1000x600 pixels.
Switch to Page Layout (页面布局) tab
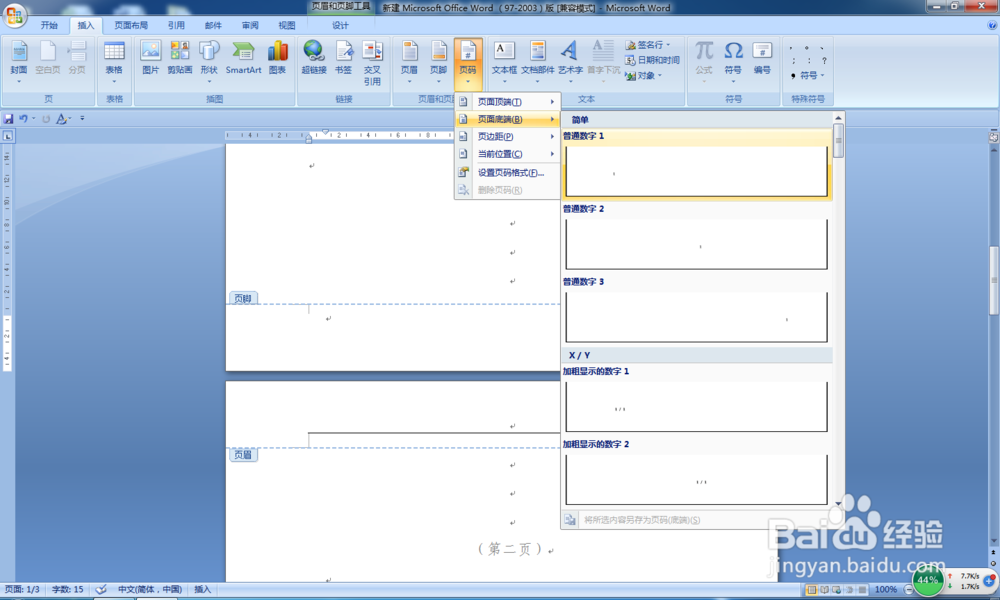[131, 26]
